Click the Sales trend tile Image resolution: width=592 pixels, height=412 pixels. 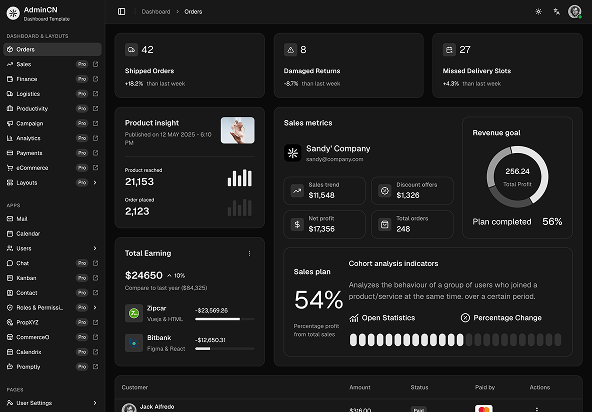point(324,190)
